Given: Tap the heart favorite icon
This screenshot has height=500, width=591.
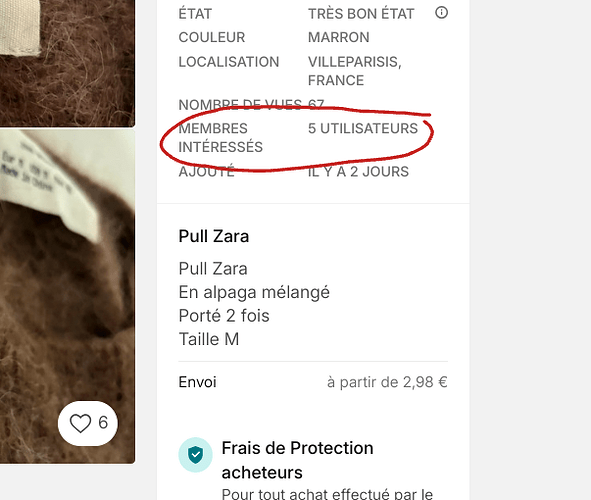Looking at the screenshot, I should coord(80,423).
